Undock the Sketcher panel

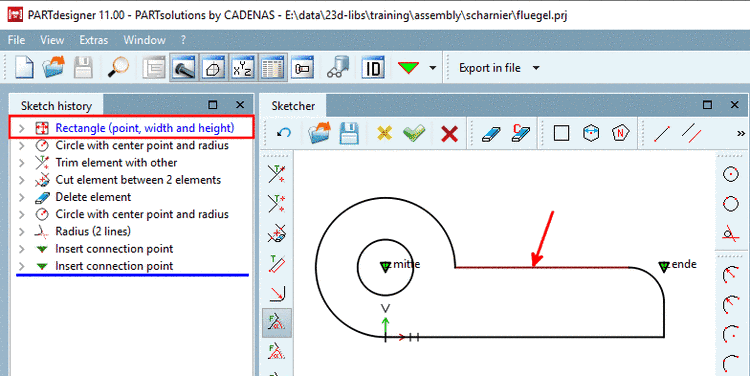[x=707, y=105]
